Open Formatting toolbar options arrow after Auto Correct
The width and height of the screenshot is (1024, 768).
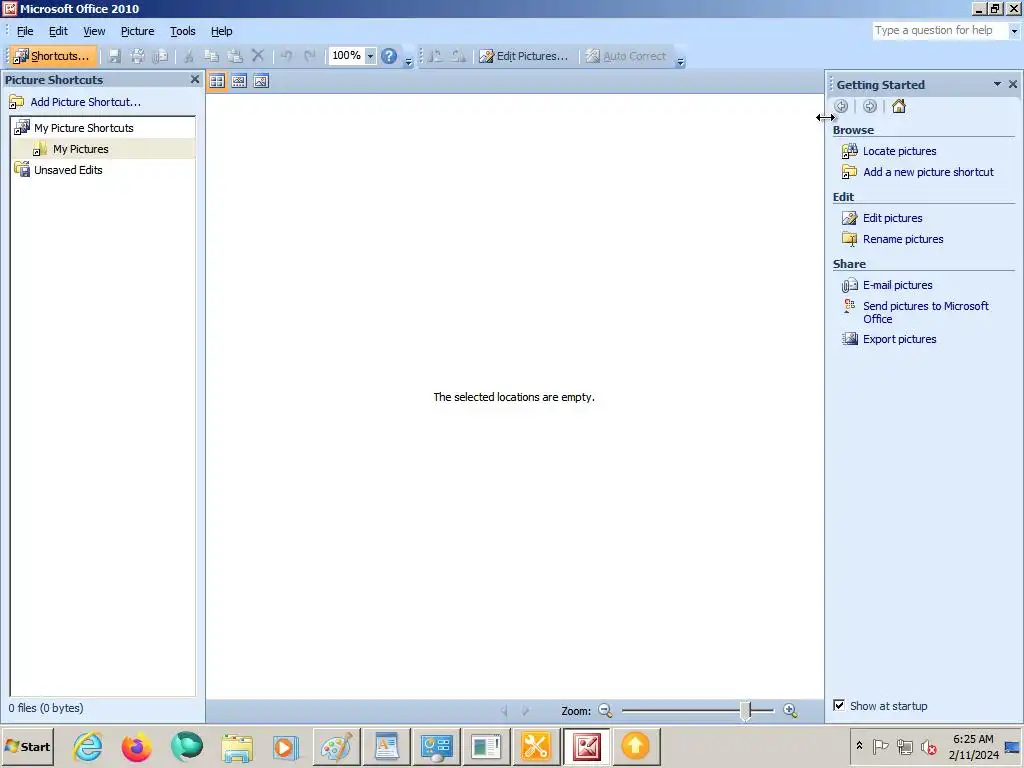click(680, 61)
